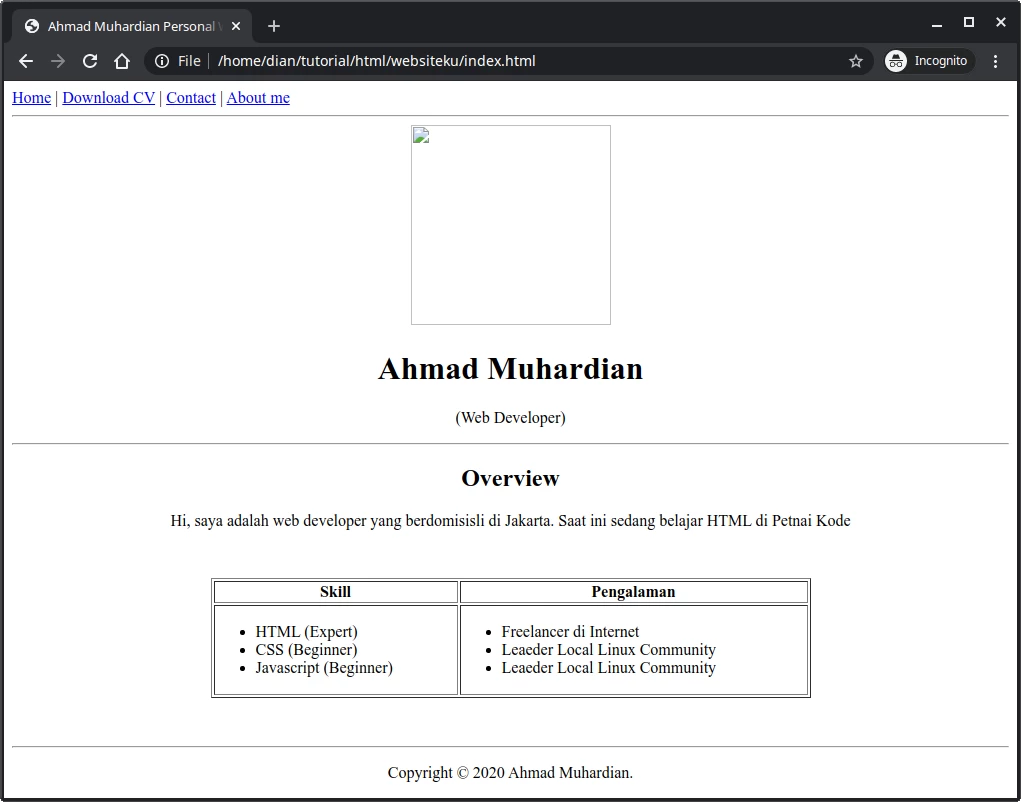Click the Ahmad Muhardian heading
1021x802 pixels.
[510, 369]
